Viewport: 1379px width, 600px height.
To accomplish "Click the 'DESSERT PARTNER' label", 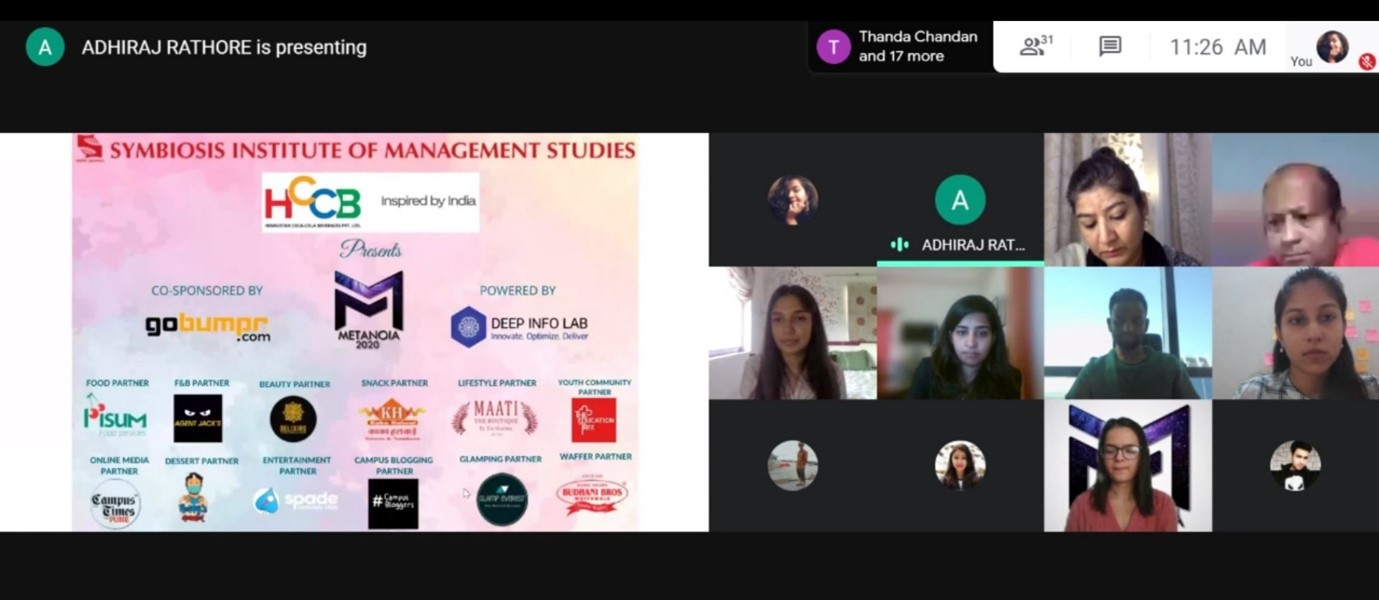I will (202, 461).
